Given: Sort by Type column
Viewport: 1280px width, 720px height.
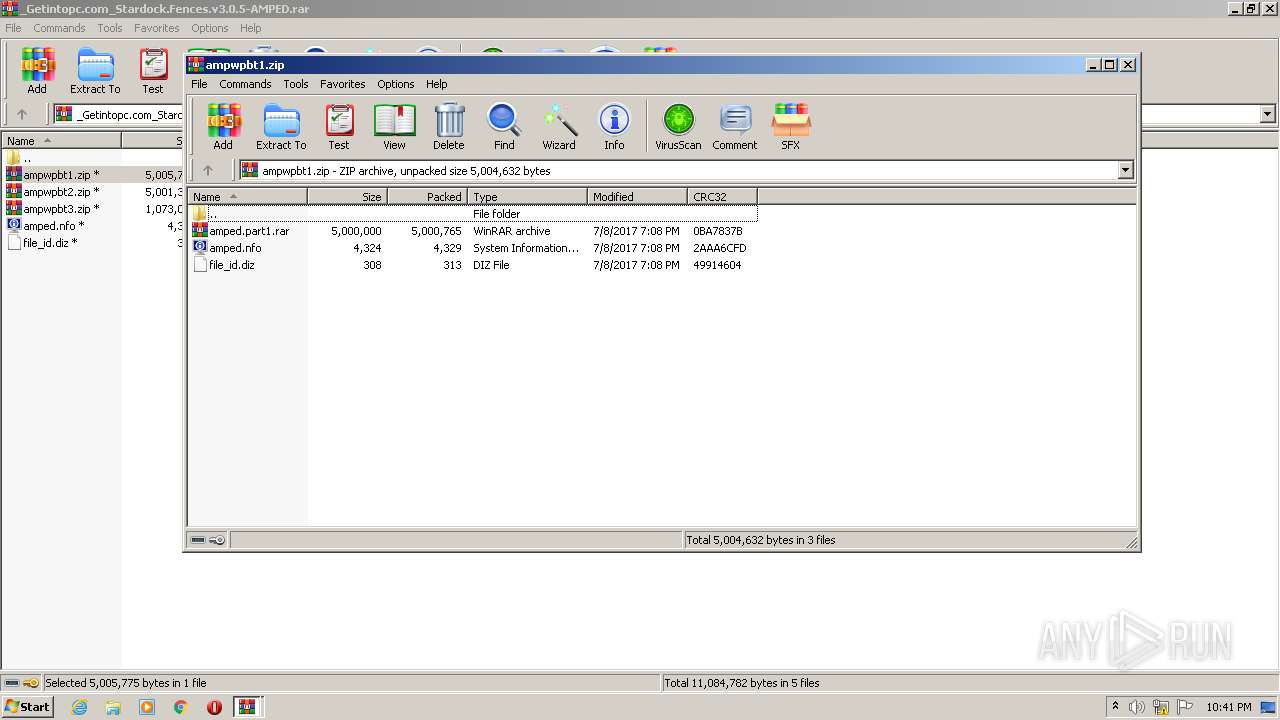Looking at the screenshot, I should pos(528,197).
